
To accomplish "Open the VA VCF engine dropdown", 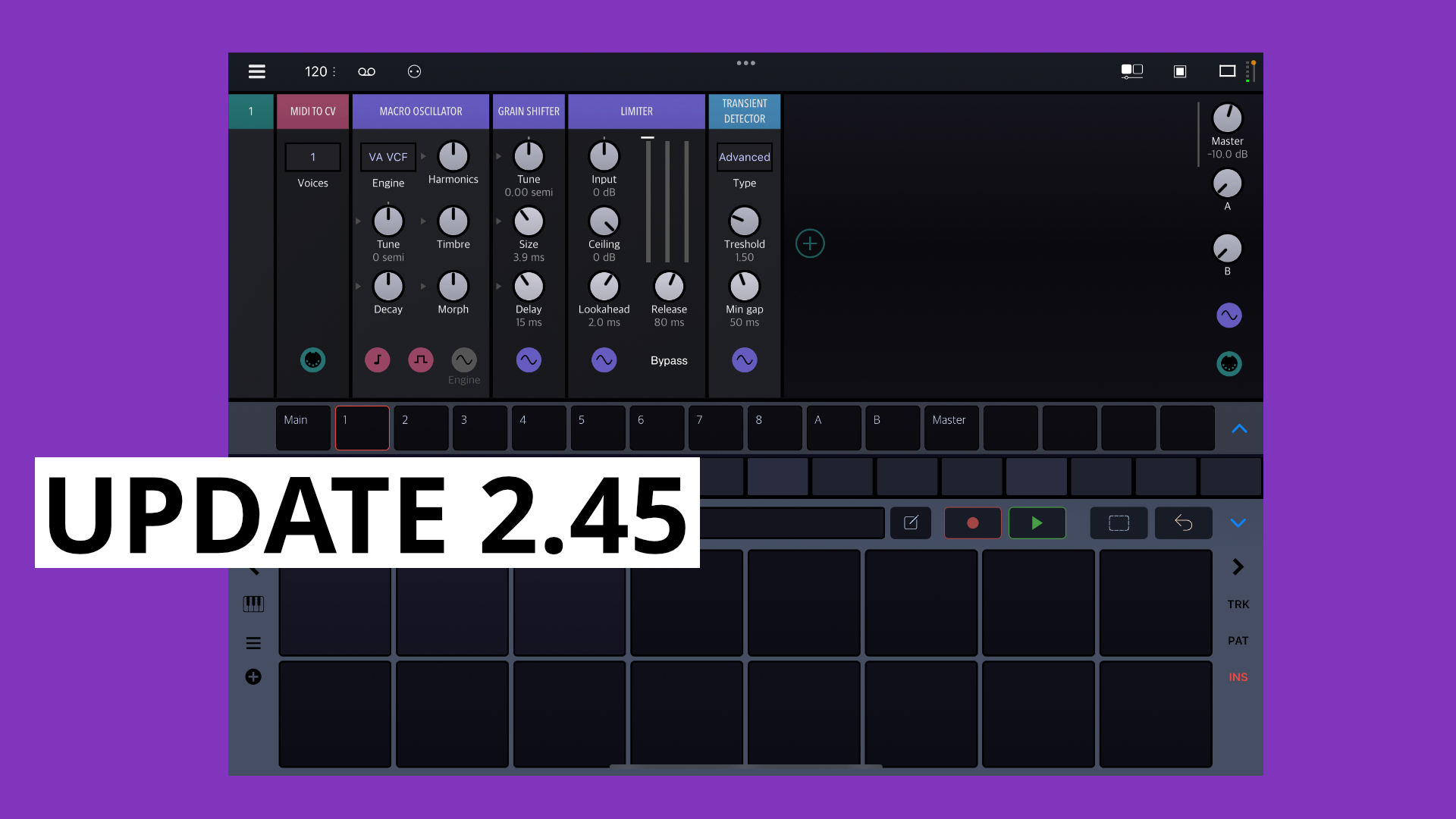I will pos(388,157).
